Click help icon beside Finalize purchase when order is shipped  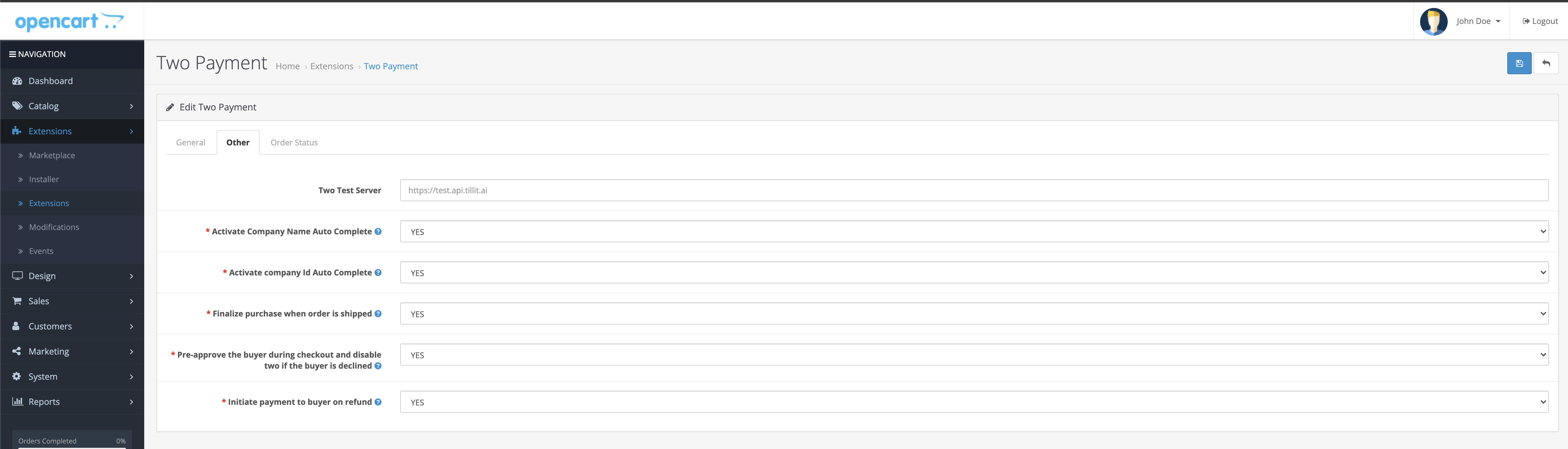coord(378,313)
